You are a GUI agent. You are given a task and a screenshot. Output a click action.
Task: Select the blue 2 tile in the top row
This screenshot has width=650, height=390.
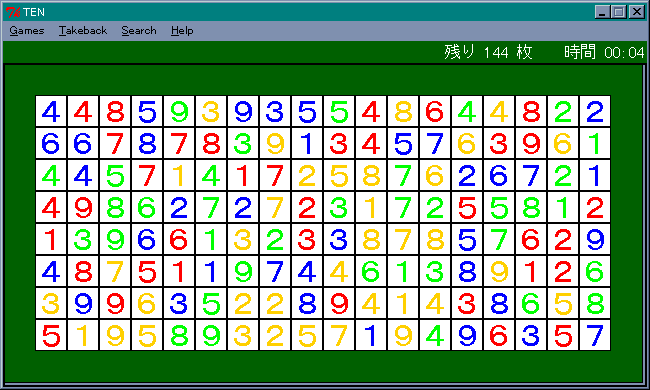(x=595, y=111)
